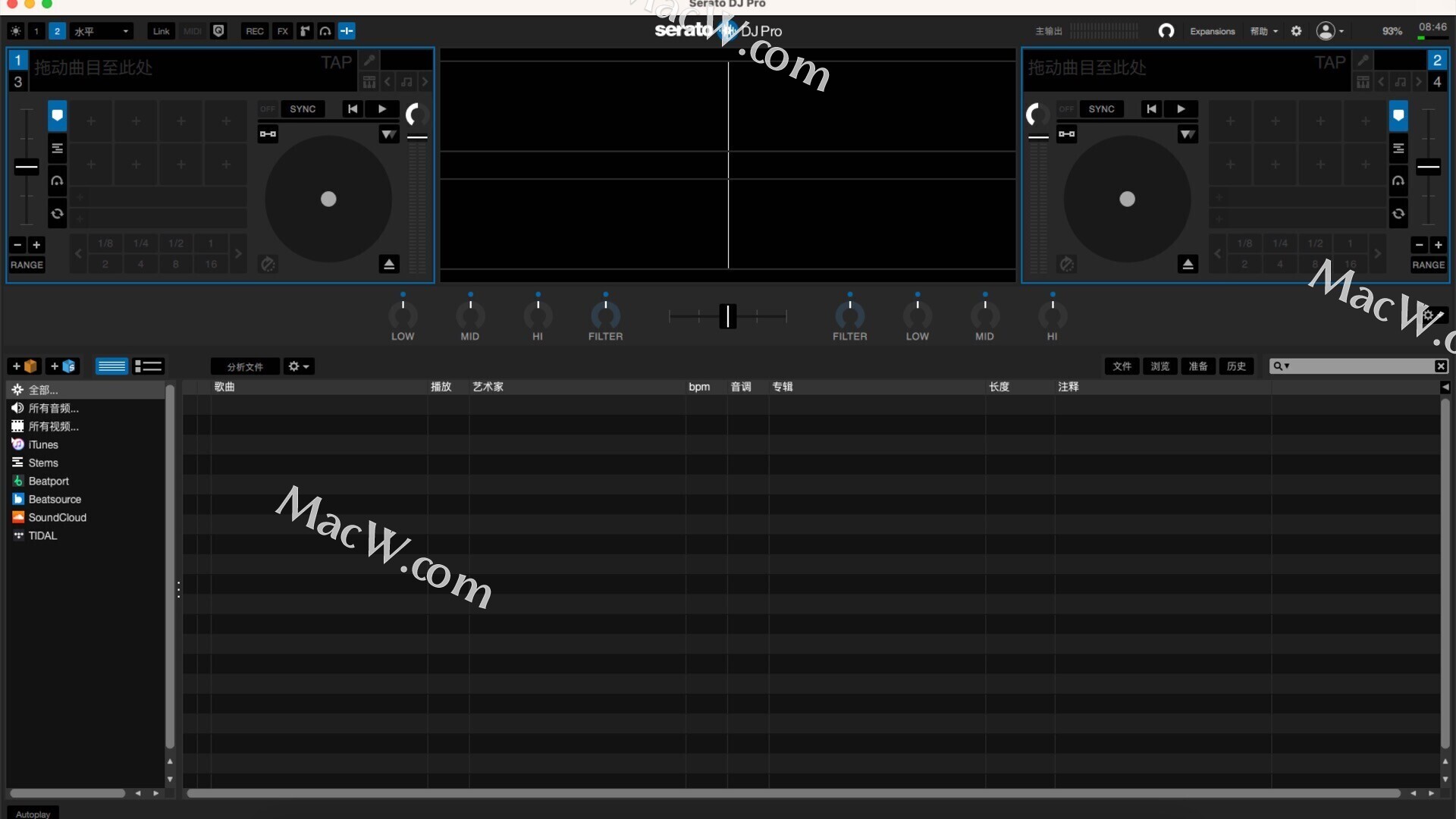
Task: Toggle left deck keylock icon
Action: (x=268, y=134)
